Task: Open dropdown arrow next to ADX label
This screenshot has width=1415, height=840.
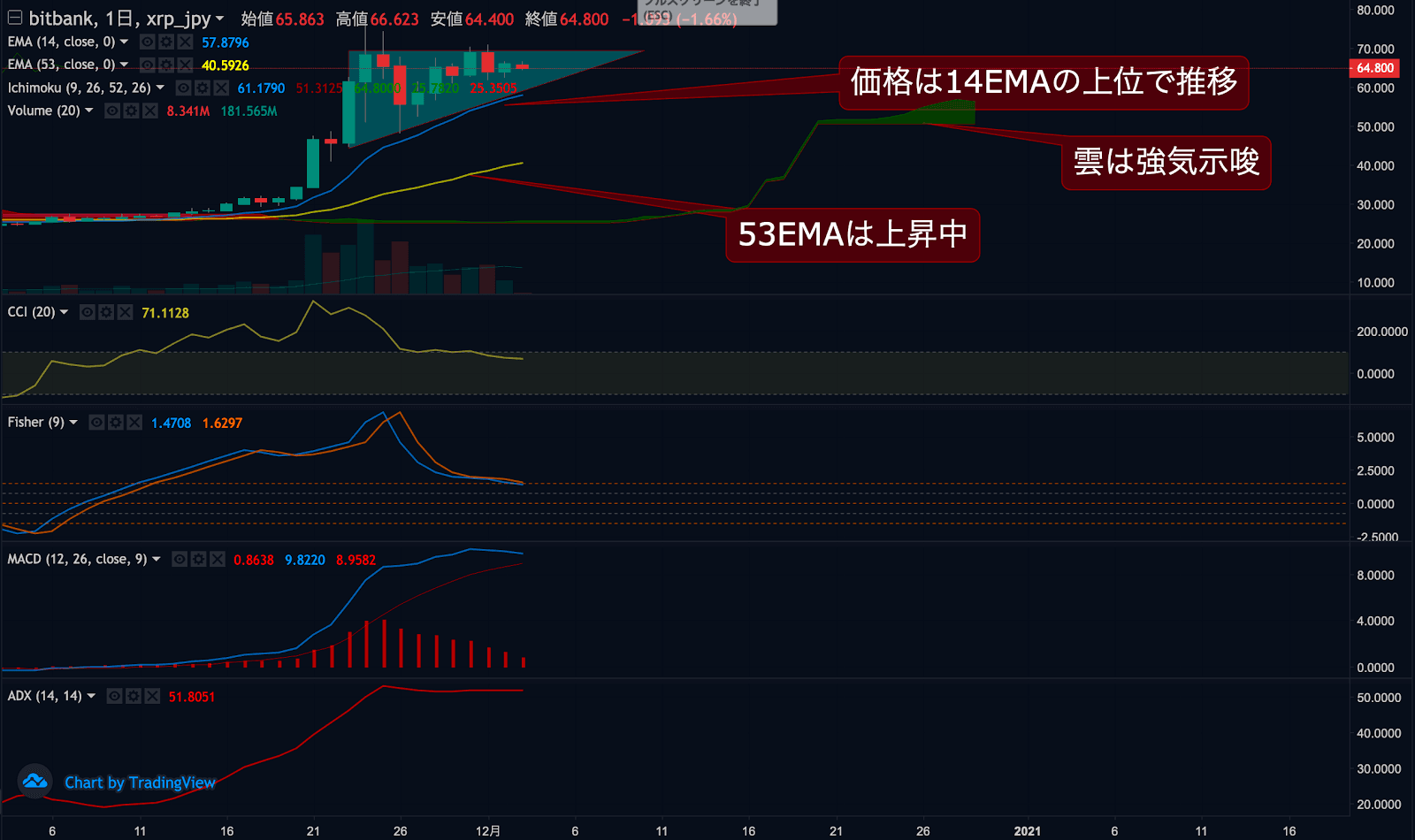Action: pyautogui.click(x=91, y=696)
